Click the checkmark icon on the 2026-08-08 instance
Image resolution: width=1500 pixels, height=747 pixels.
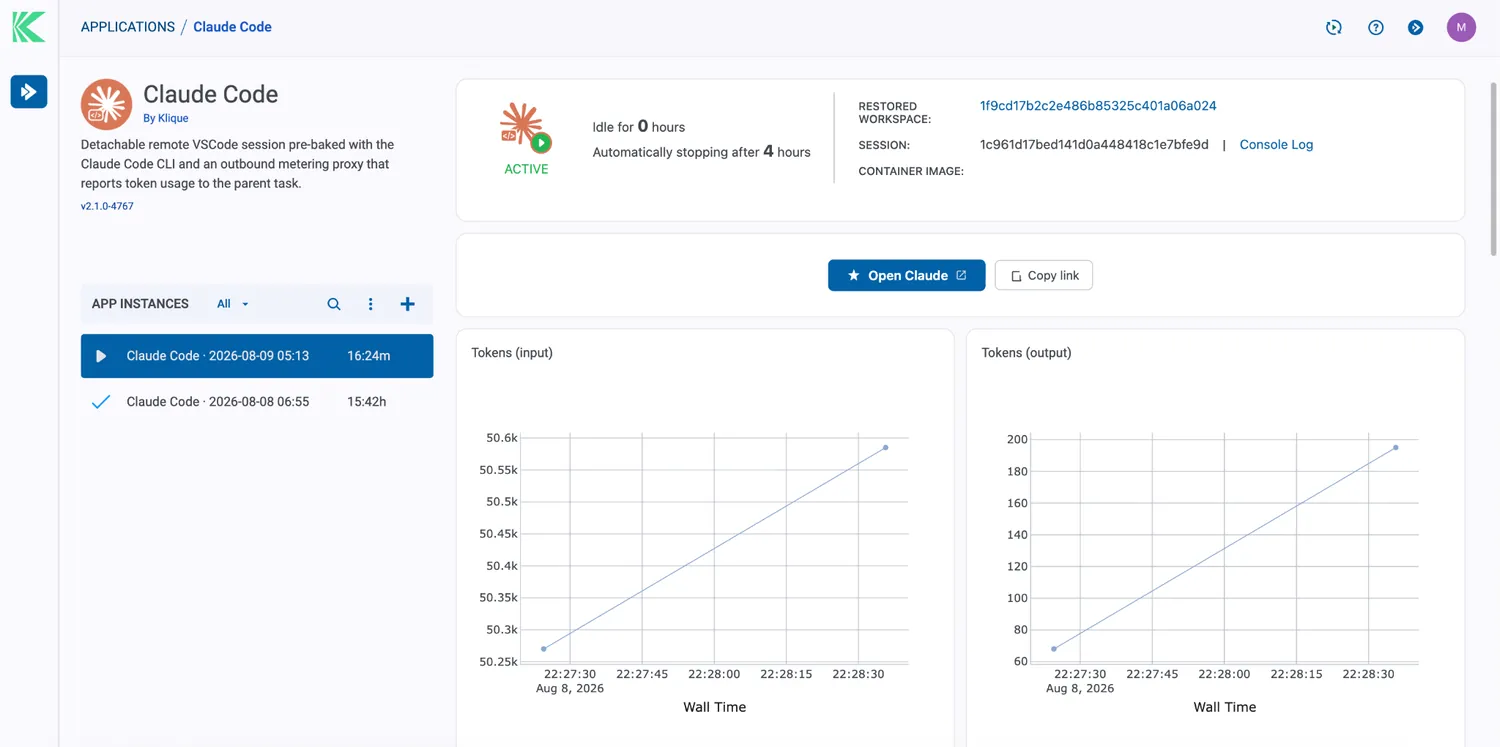(101, 402)
